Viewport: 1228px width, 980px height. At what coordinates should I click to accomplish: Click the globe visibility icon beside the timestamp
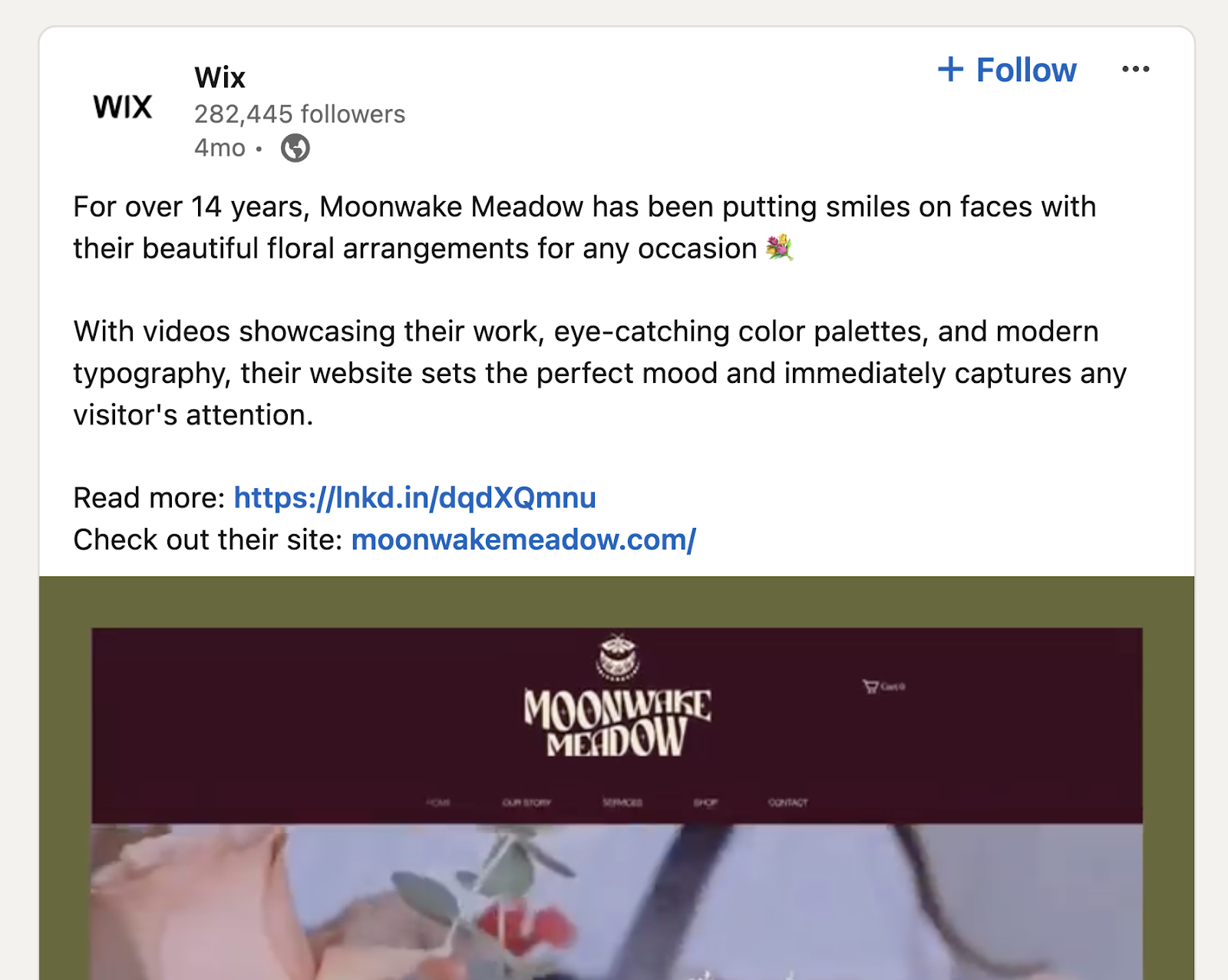point(296,146)
